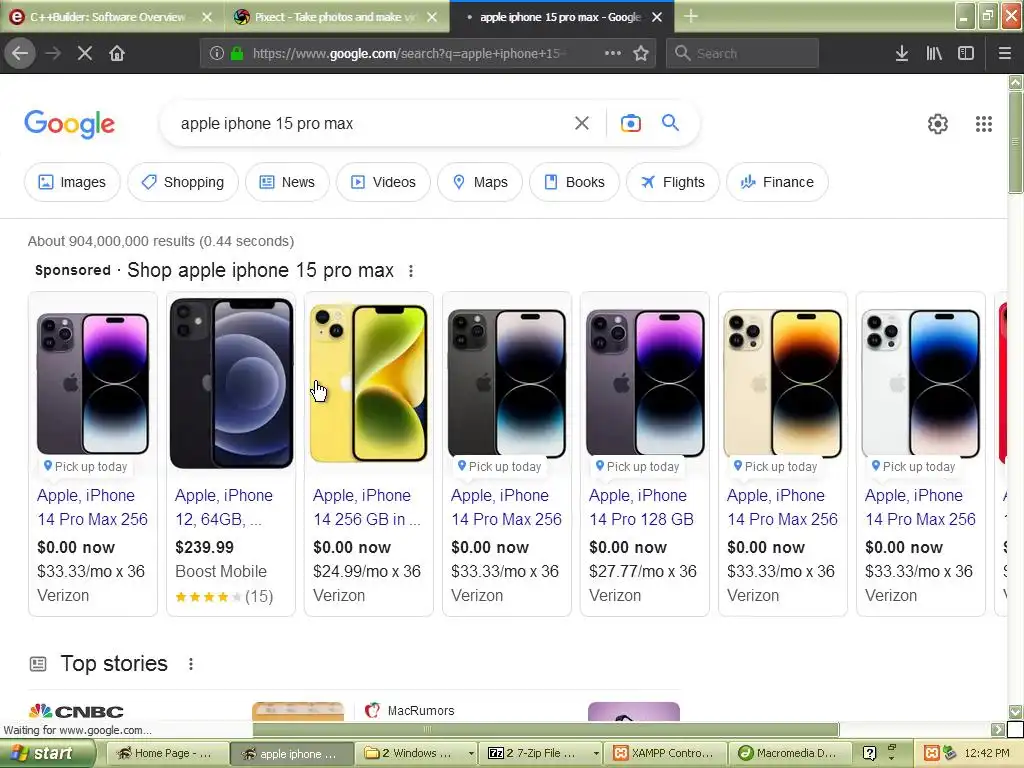Click the silver iPhone 14 Pro Max image
1024x768 pixels.
921,383
